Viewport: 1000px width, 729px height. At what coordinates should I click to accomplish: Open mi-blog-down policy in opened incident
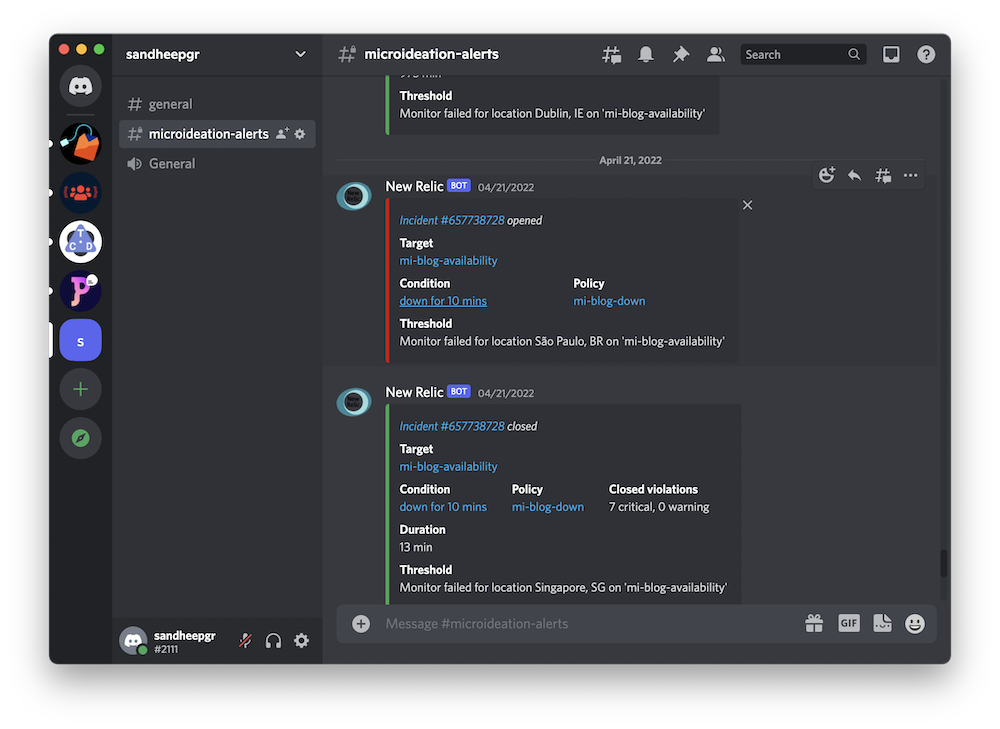(x=609, y=301)
